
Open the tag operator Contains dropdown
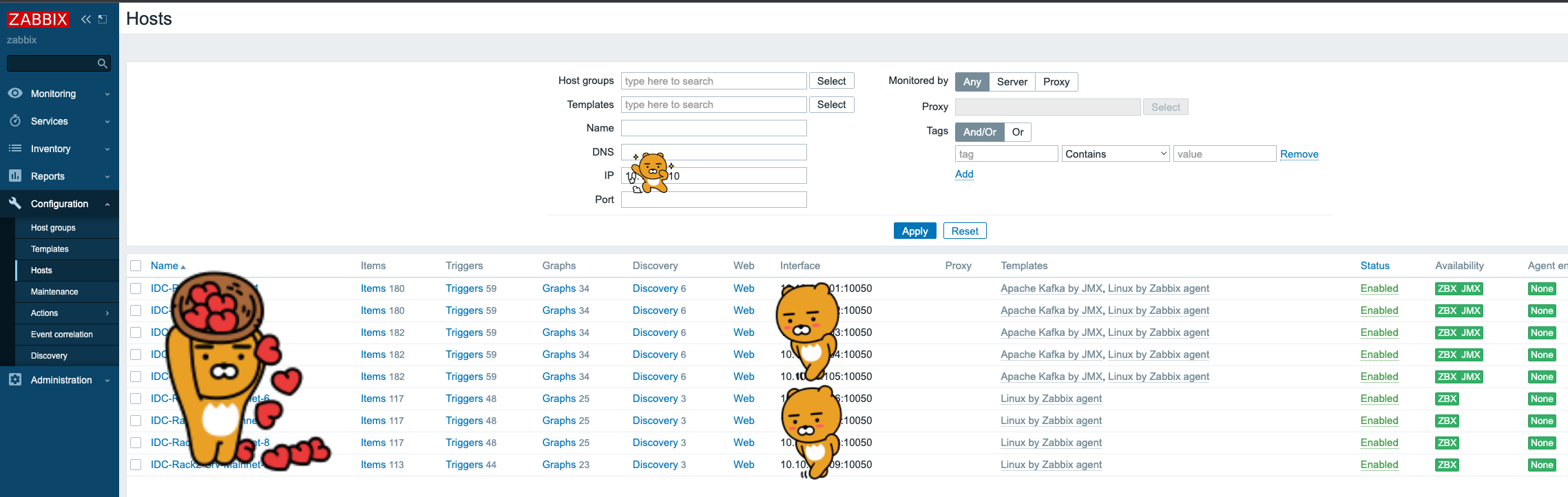click(x=1116, y=154)
